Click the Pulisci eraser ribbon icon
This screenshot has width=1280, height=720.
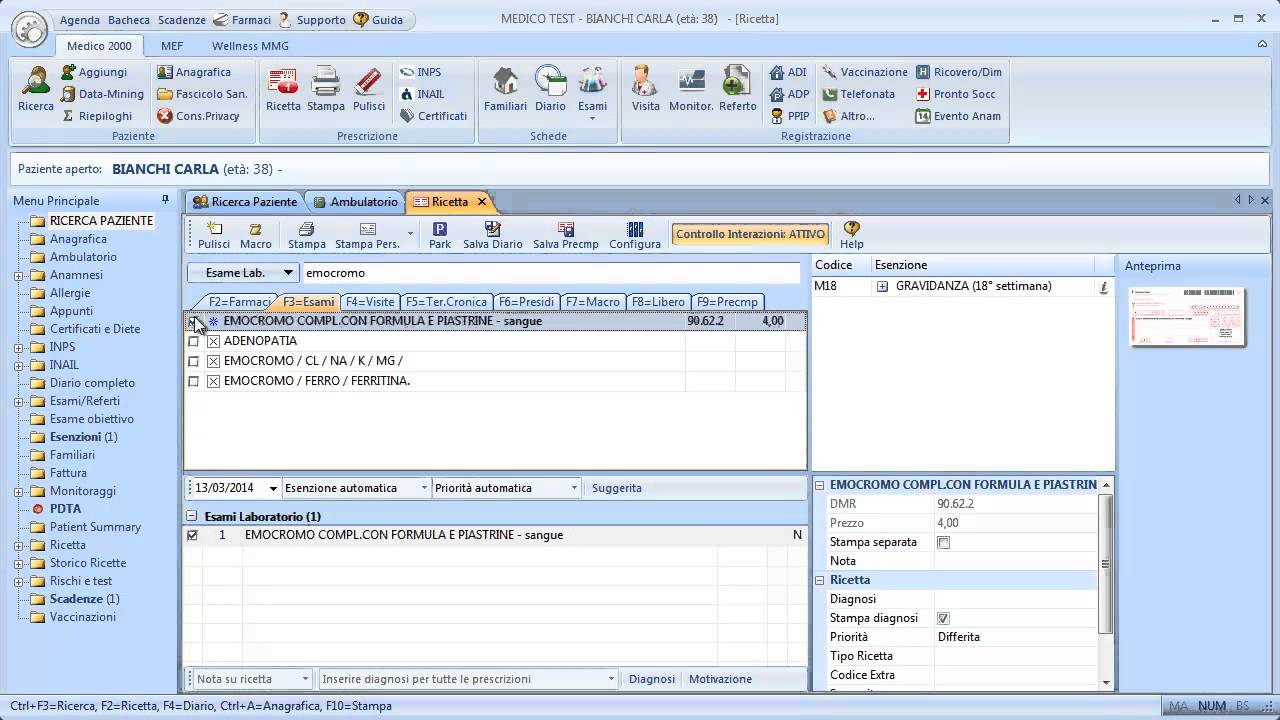click(369, 89)
